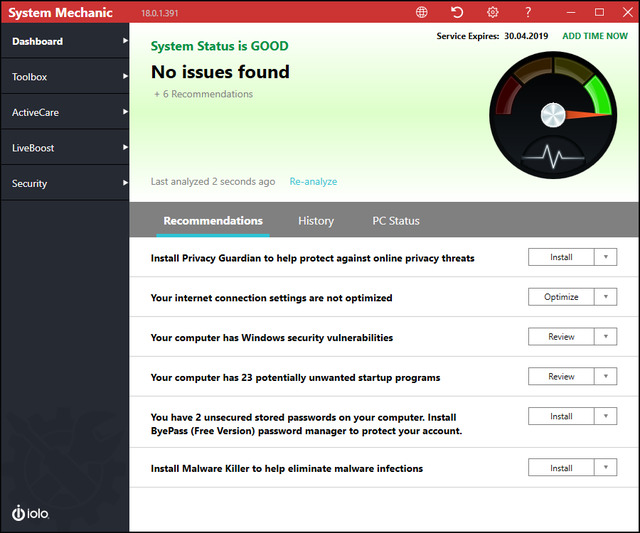Click the ADD TIME NOW link

[595, 36]
